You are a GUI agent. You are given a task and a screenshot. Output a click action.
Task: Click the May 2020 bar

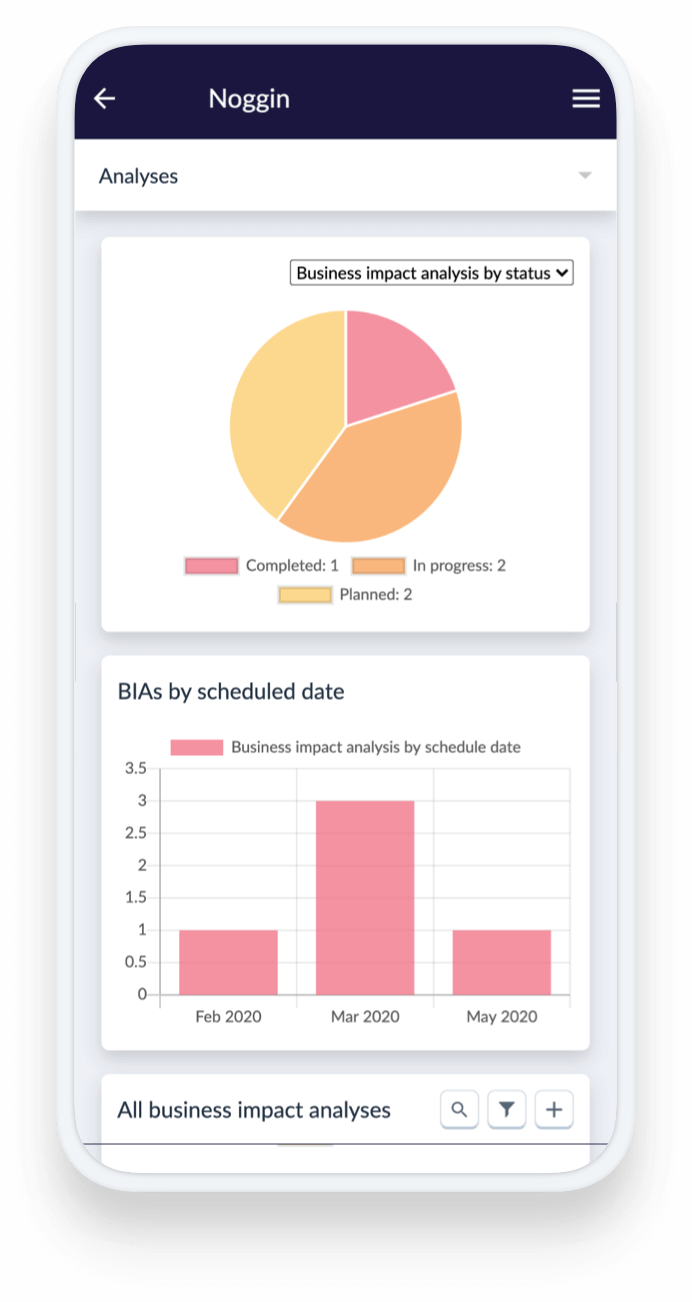coord(501,962)
